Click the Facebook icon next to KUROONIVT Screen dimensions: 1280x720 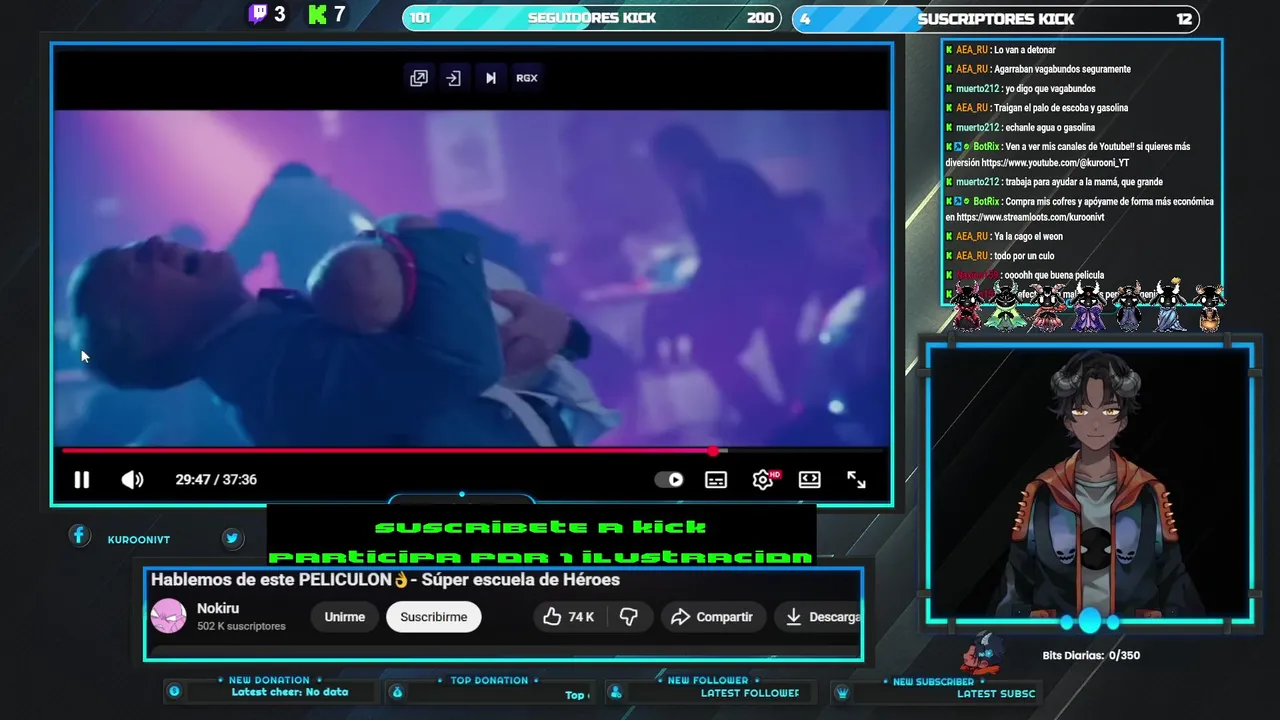[79, 536]
